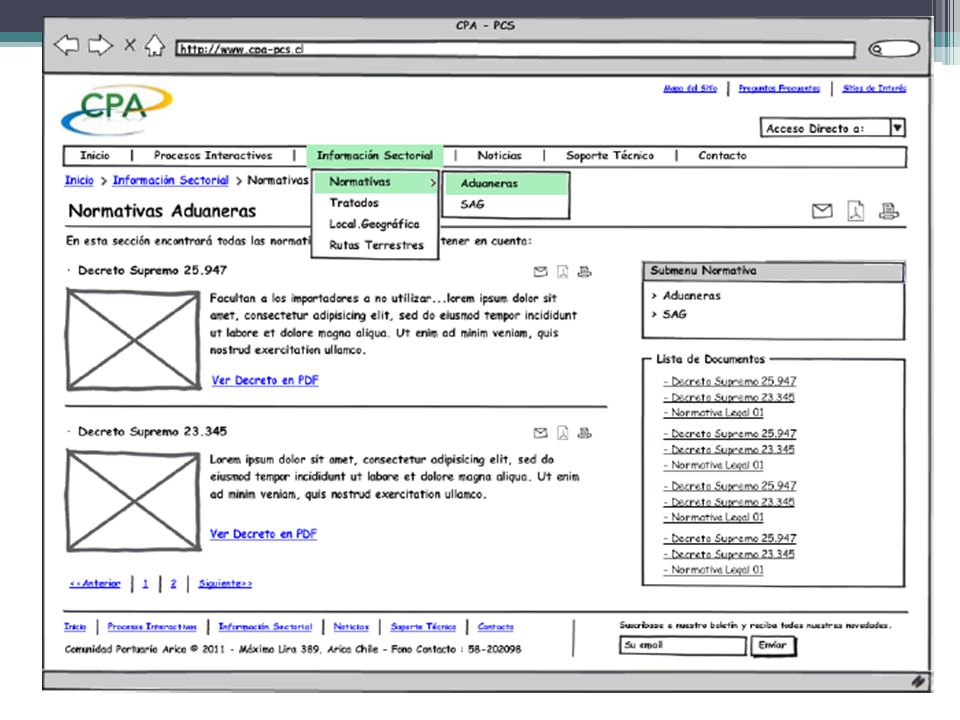Go to page 2 in pagination
This screenshot has height=720, width=960.
coord(173,583)
